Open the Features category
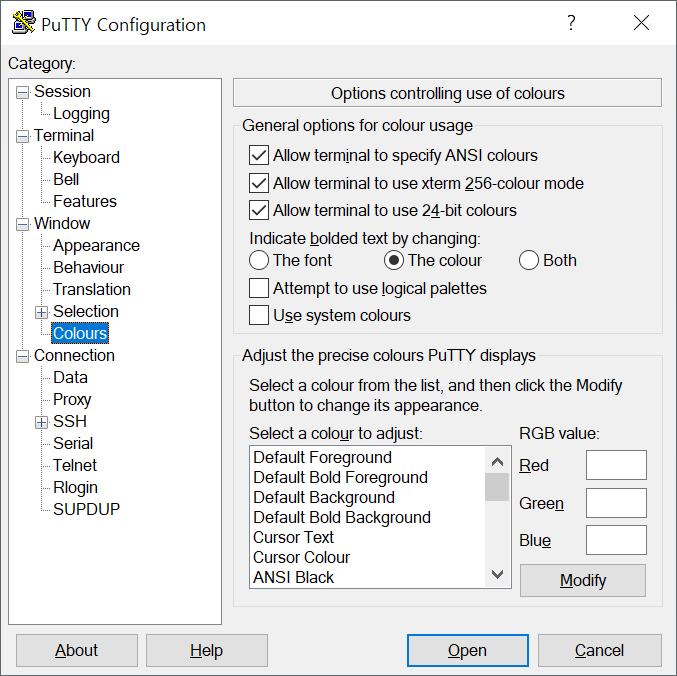The width and height of the screenshot is (677, 676). point(85,202)
